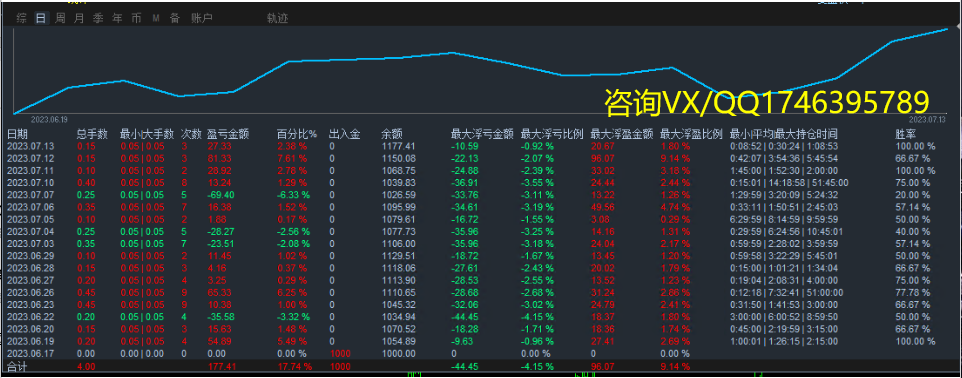The image size is (962, 378).
Task: Select the 2023.07.03 table row date
Action: pyautogui.click(x=31, y=244)
